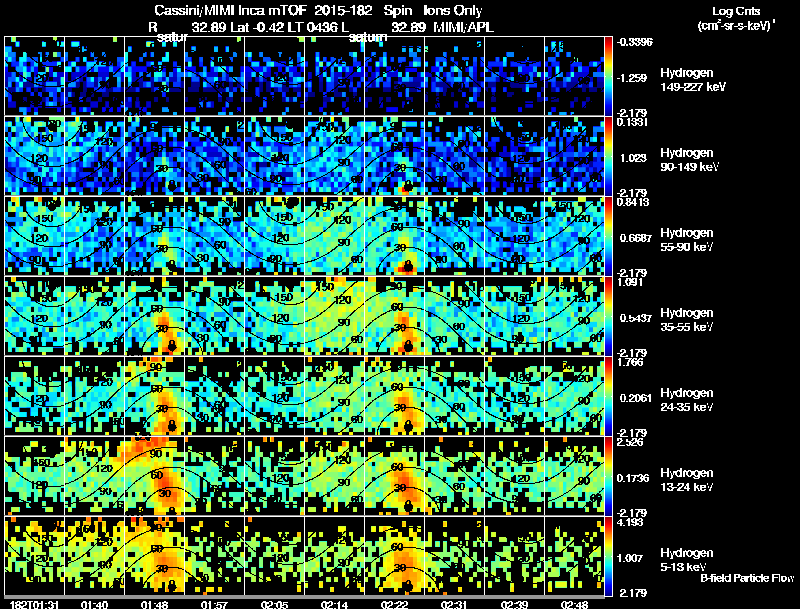Click the MIMI/APL text in the header
Image resolution: width=800 pixels, height=609 pixels.
(x=463, y=27)
